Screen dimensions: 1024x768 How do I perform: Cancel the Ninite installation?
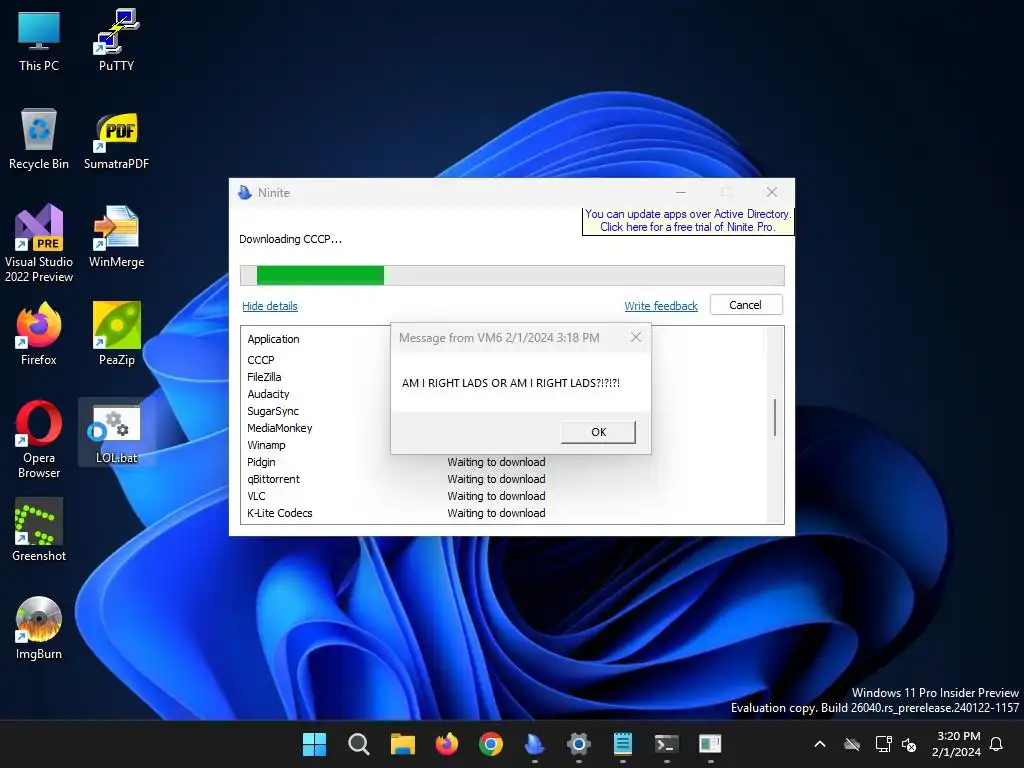[745, 305]
